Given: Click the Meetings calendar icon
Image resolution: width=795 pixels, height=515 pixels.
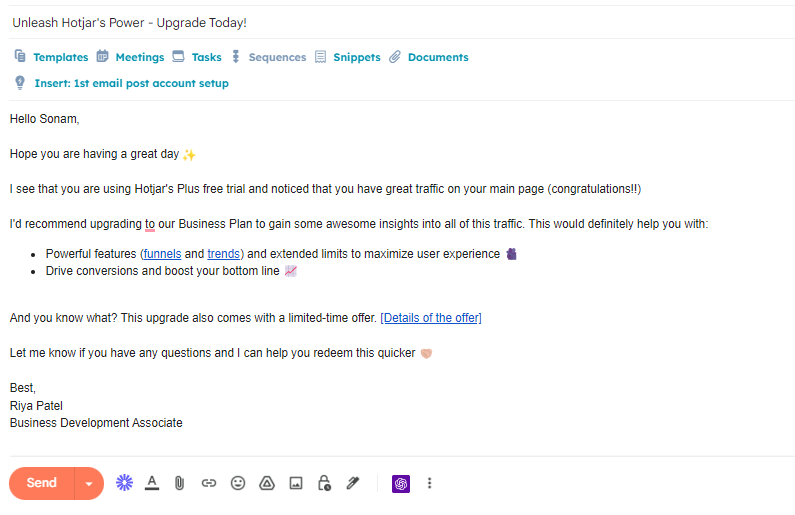Looking at the screenshot, I should tap(102, 56).
